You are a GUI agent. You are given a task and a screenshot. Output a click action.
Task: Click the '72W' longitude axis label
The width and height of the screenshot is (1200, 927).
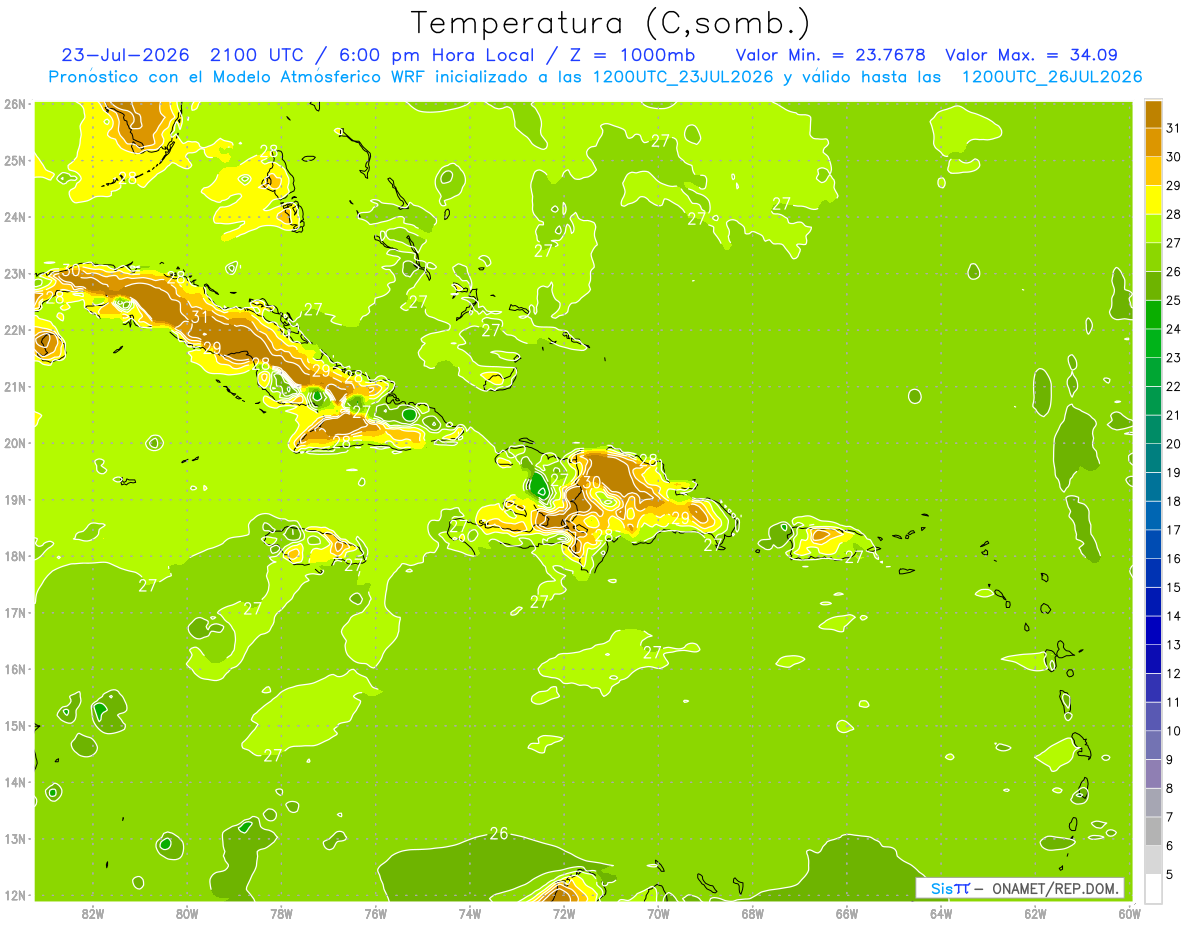tap(563, 913)
